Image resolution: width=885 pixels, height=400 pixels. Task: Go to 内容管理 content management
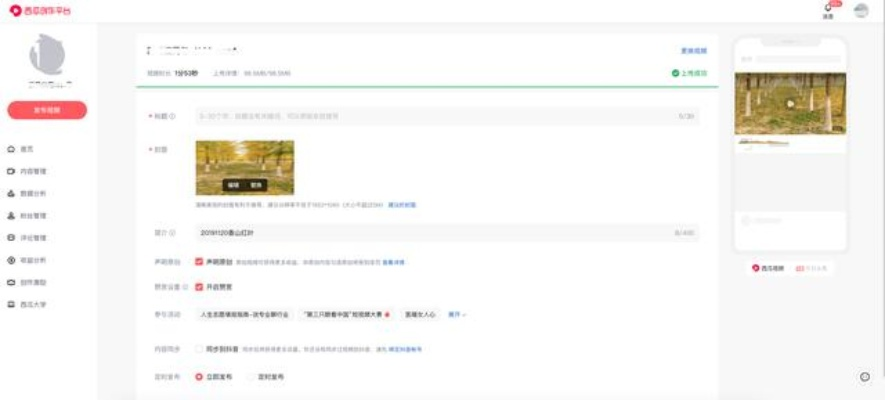coord(32,171)
